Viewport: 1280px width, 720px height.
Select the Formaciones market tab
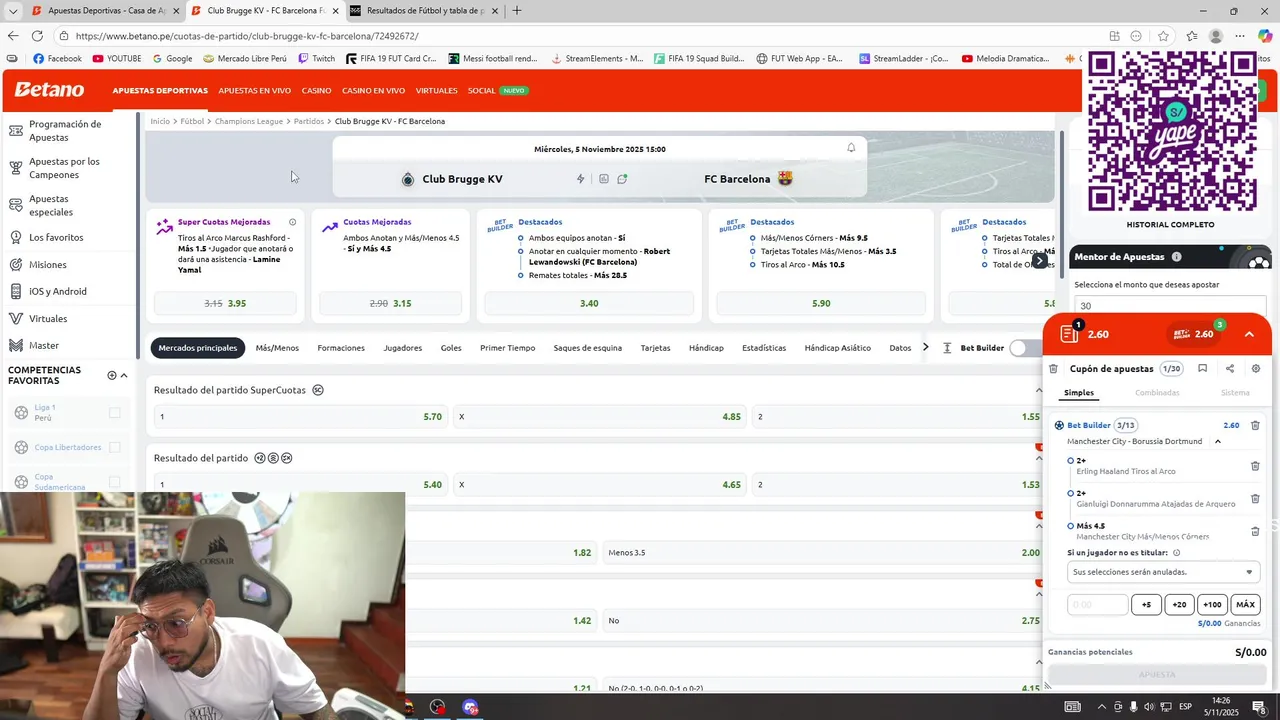(341, 348)
